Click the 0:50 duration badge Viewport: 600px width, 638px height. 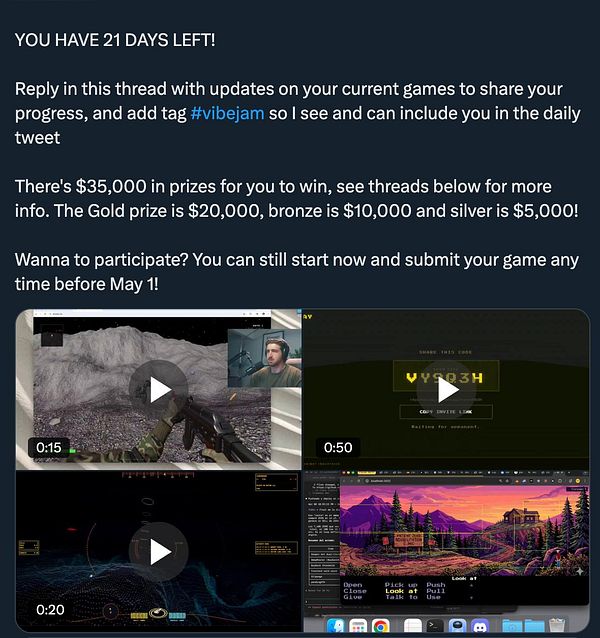point(338,448)
